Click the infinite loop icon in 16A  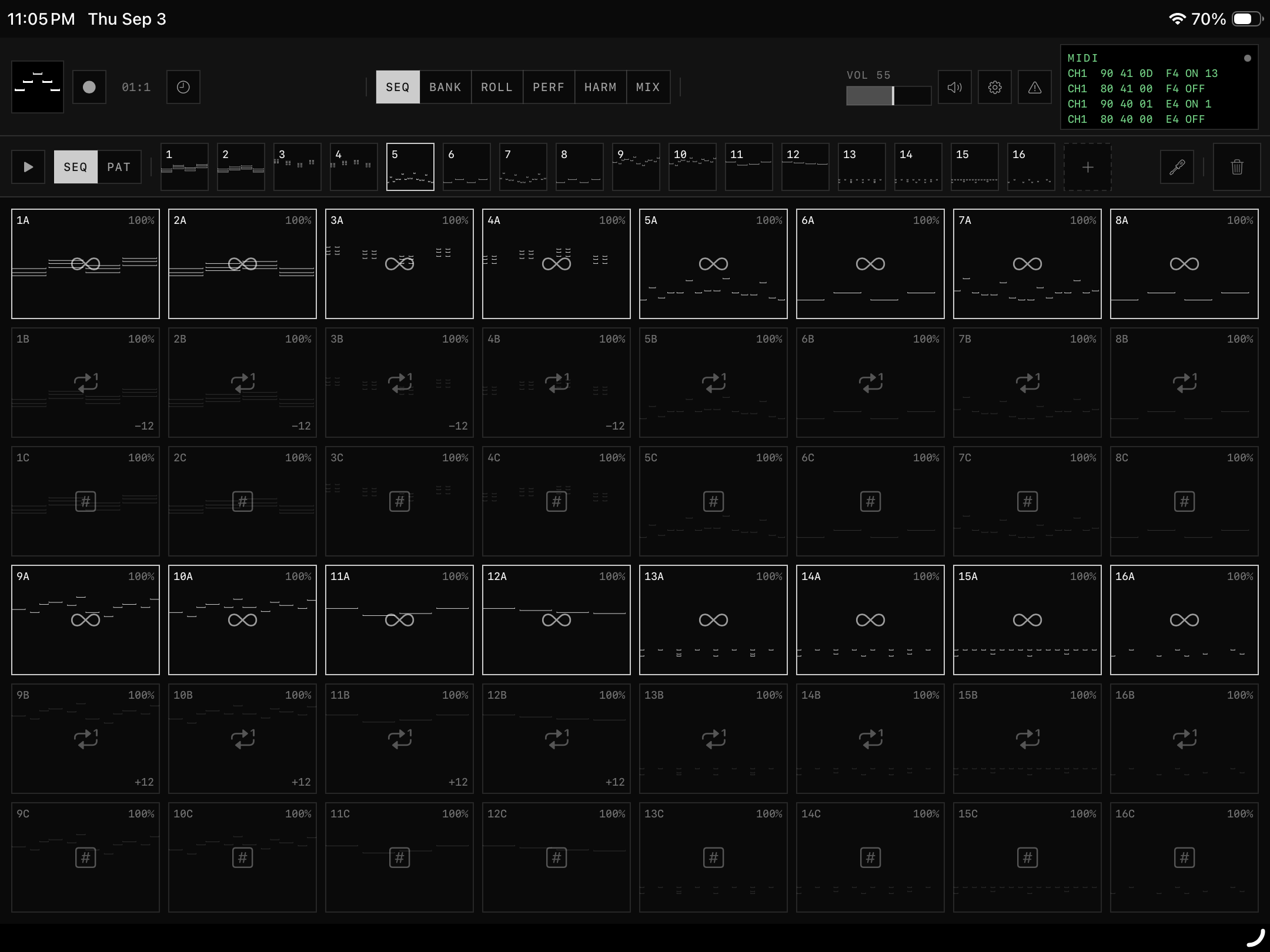pyautogui.click(x=1184, y=620)
